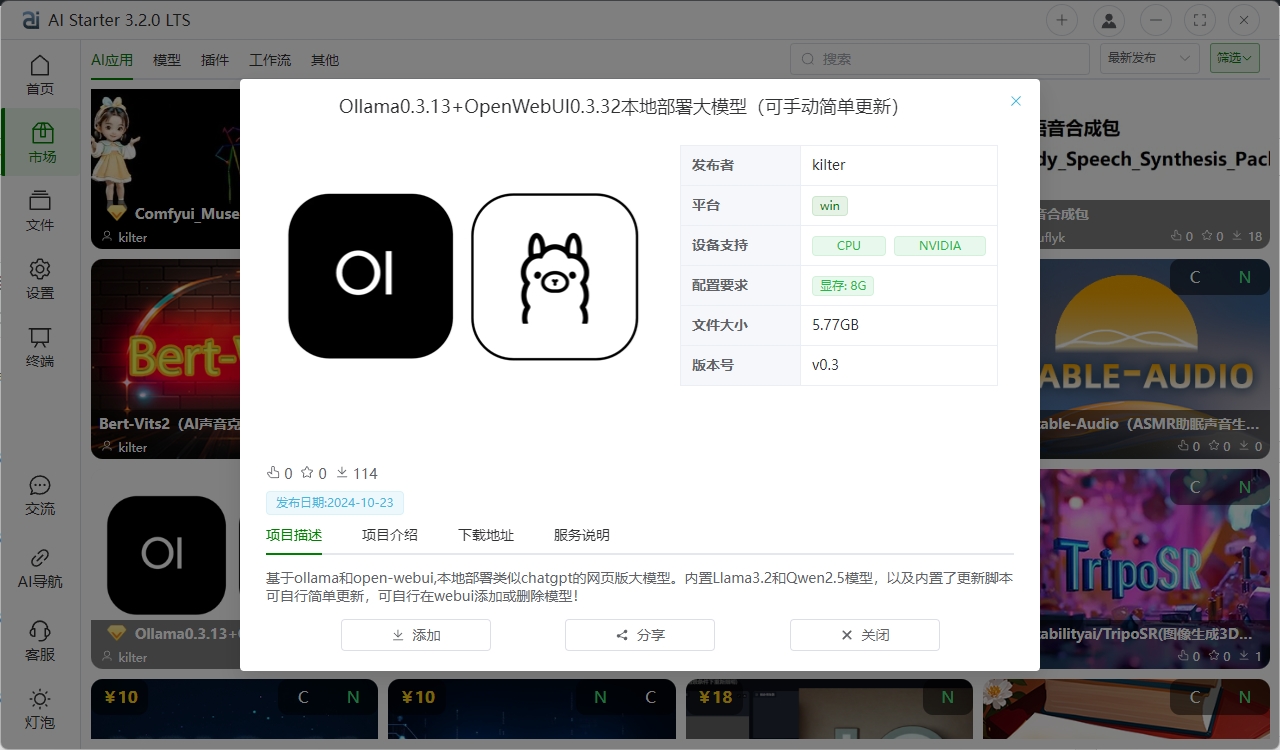Select the 市场 marketplace icon
1280x750 pixels.
40,140
